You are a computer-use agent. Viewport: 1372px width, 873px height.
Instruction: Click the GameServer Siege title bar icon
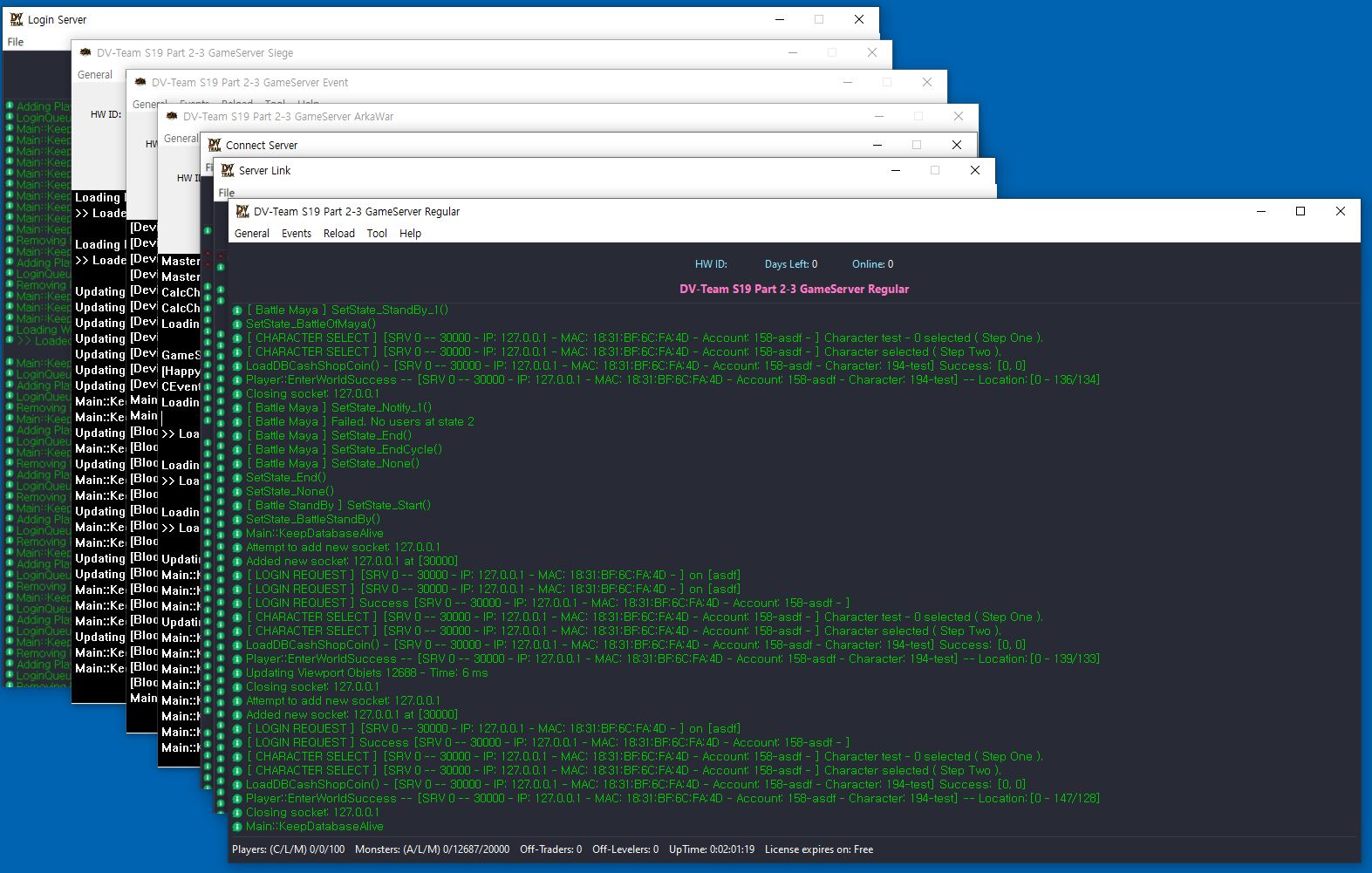coord(85,52)
